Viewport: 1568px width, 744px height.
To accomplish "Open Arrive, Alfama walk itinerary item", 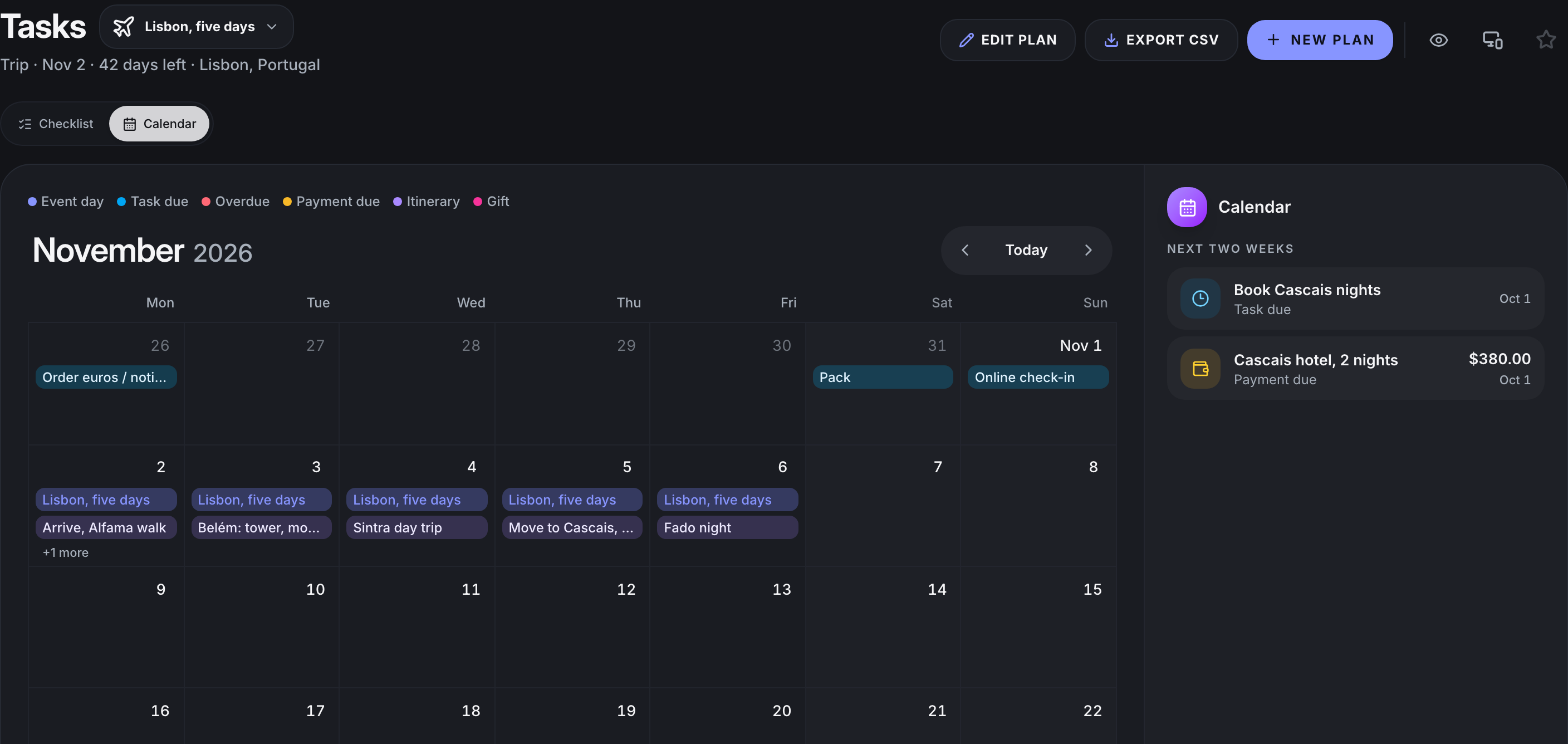I will tap(106, 527).
